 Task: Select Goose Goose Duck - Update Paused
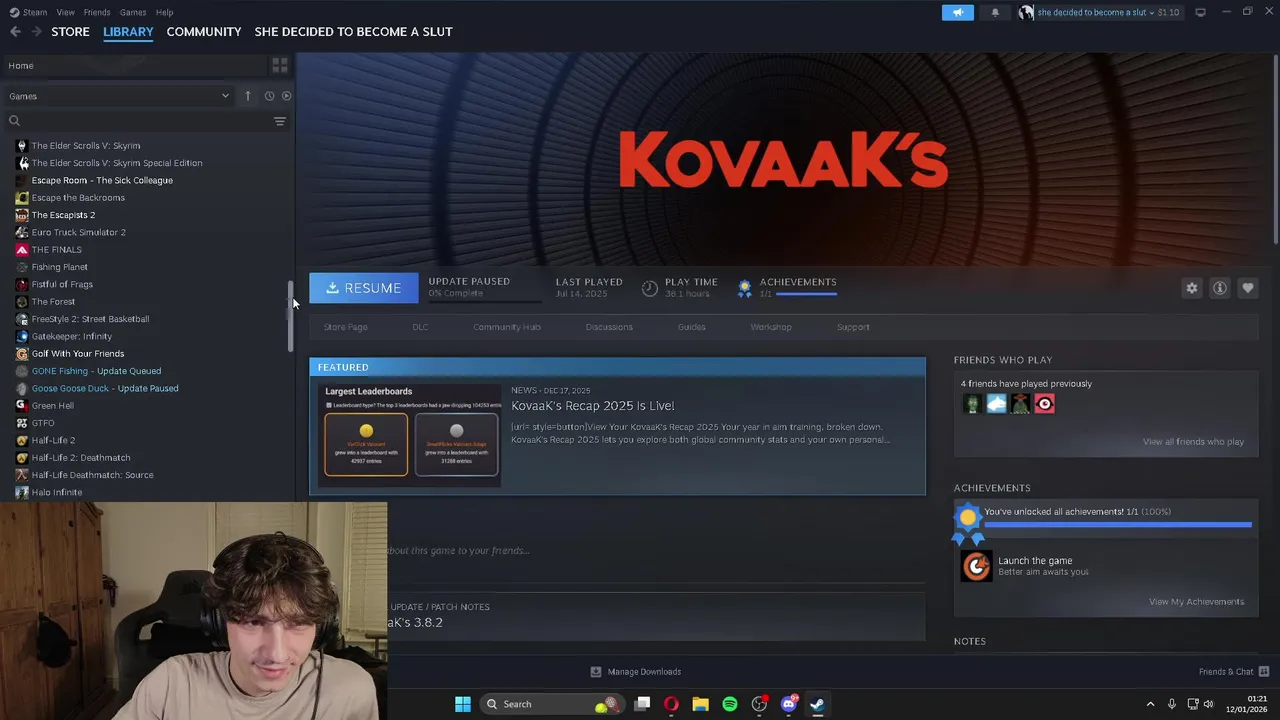105,388
